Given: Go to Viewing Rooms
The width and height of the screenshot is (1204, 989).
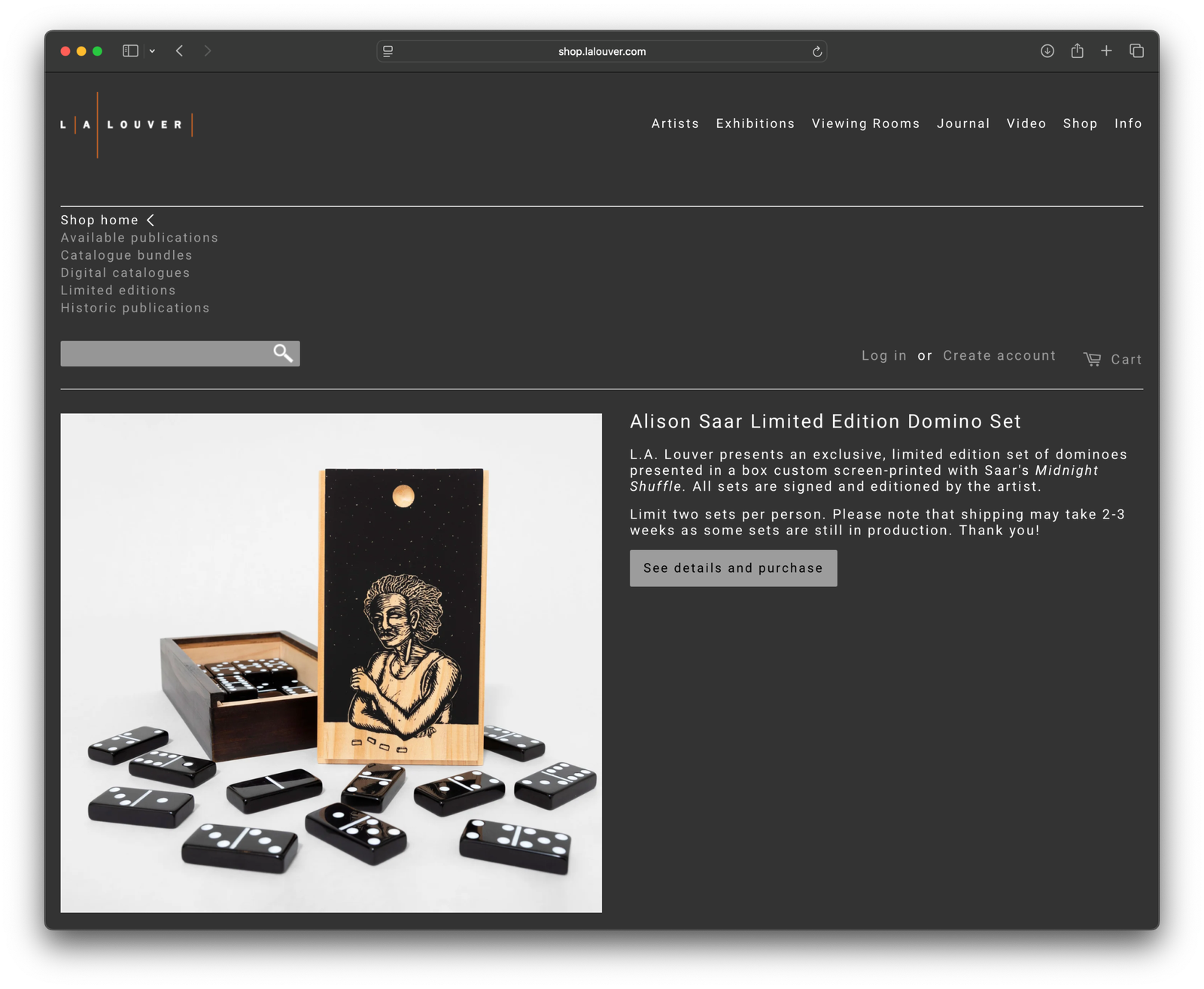Looking at the screenshot, I should (865, 123).
